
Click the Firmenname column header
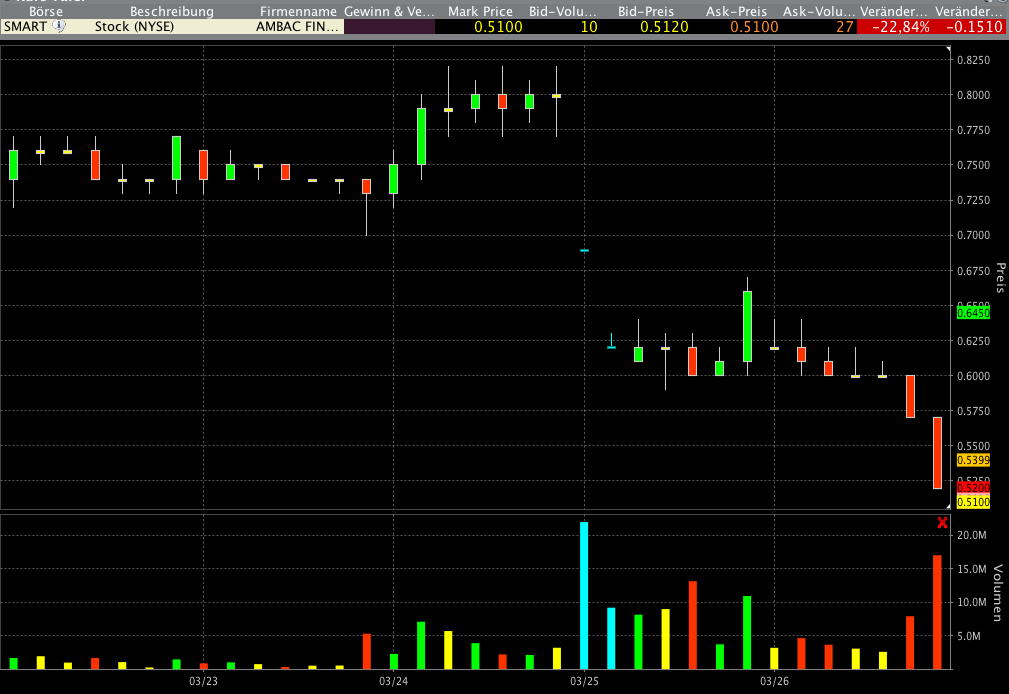298,12
